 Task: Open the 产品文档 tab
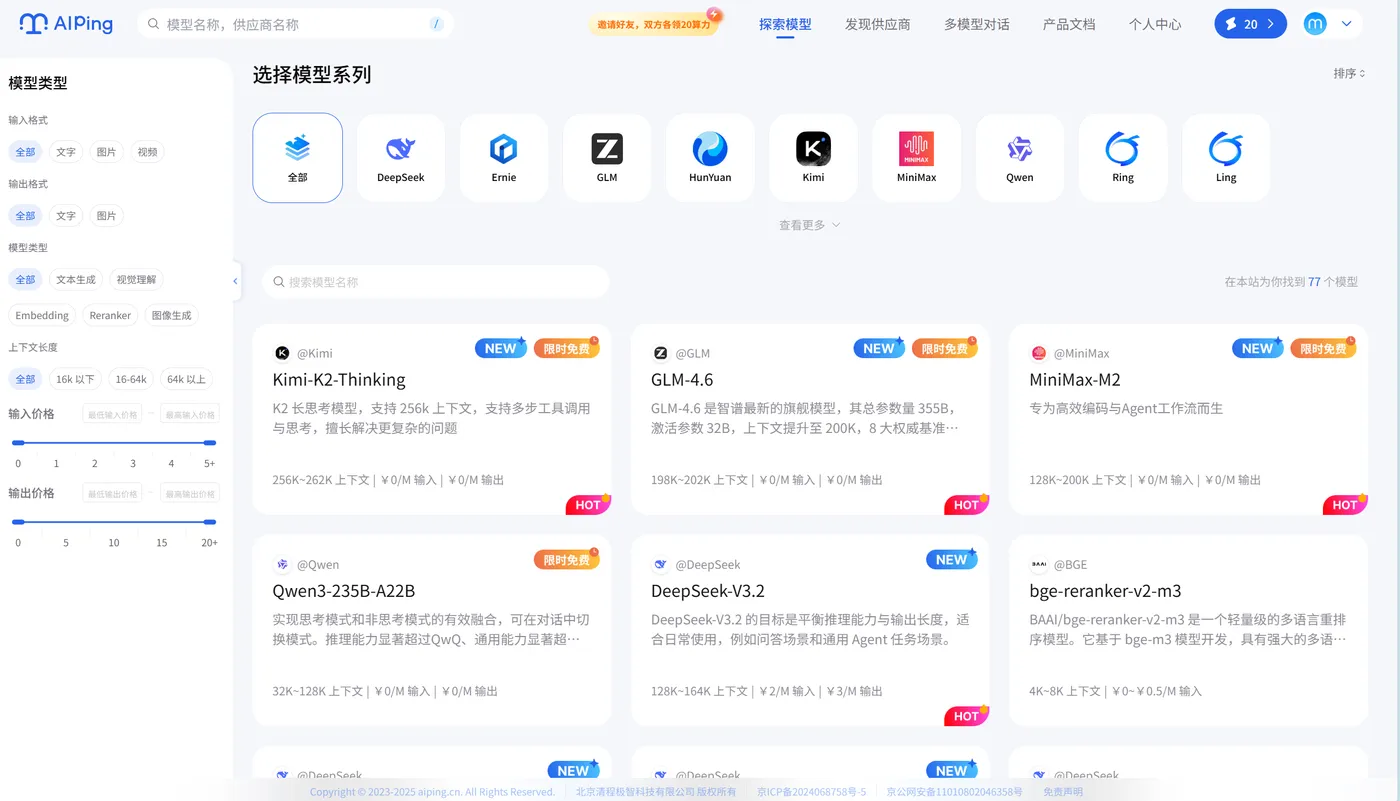point(1069,24)
